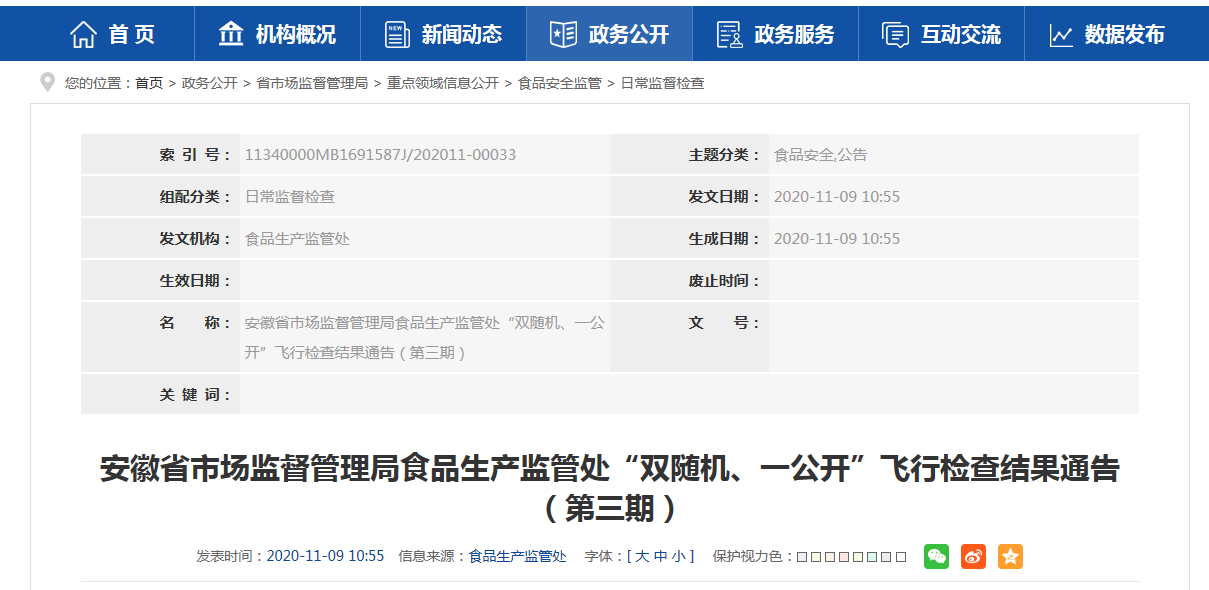Click the 食品安全,公告 topic category value

pos(820,155)
